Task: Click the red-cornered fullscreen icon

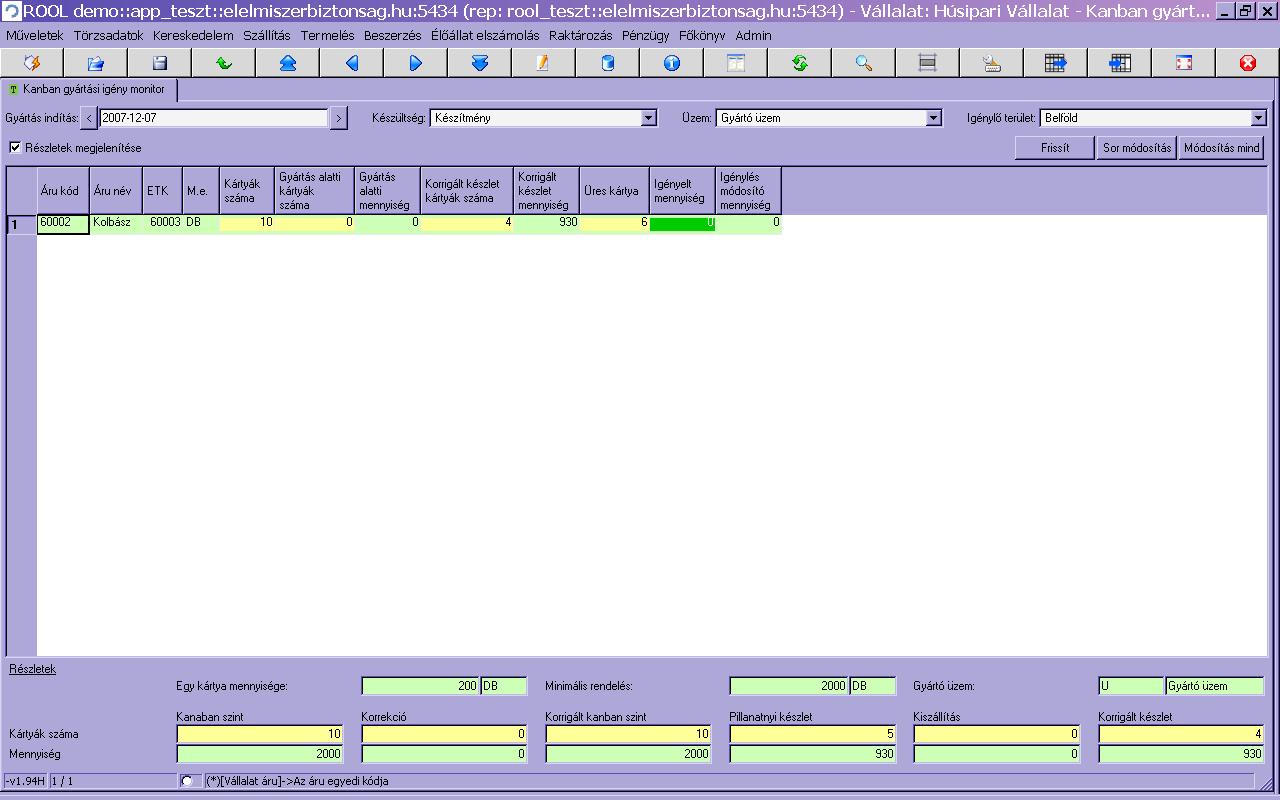Action: [x=1184, y=63]
